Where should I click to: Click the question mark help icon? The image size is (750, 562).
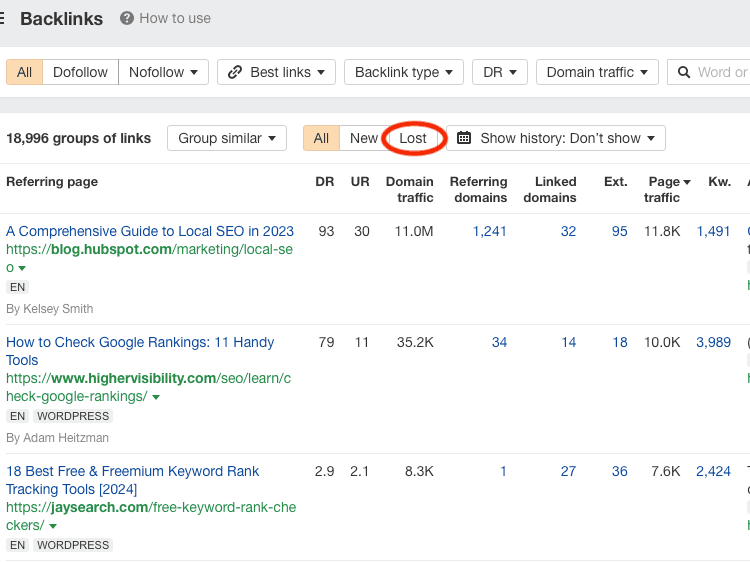click(127, 18)
